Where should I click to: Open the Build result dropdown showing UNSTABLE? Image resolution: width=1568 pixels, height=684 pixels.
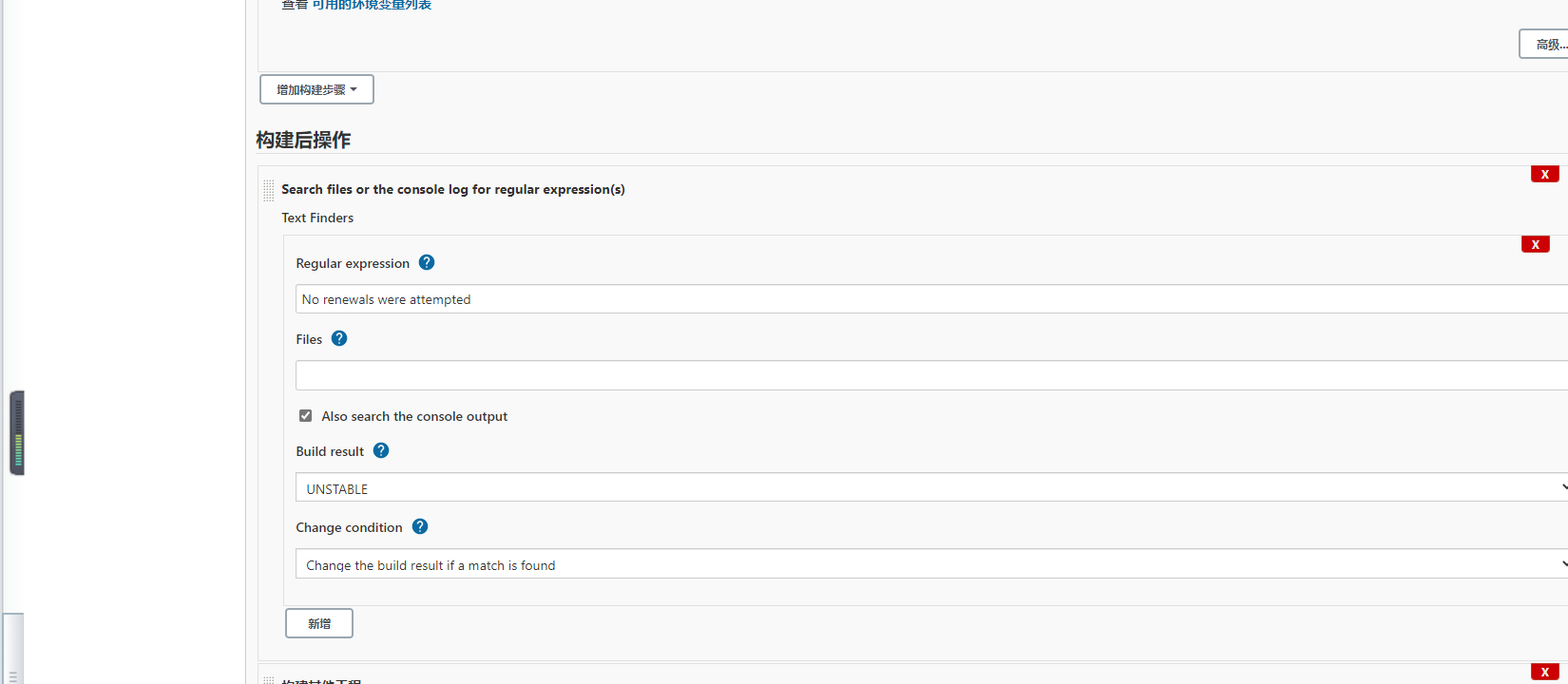point(931,487)
